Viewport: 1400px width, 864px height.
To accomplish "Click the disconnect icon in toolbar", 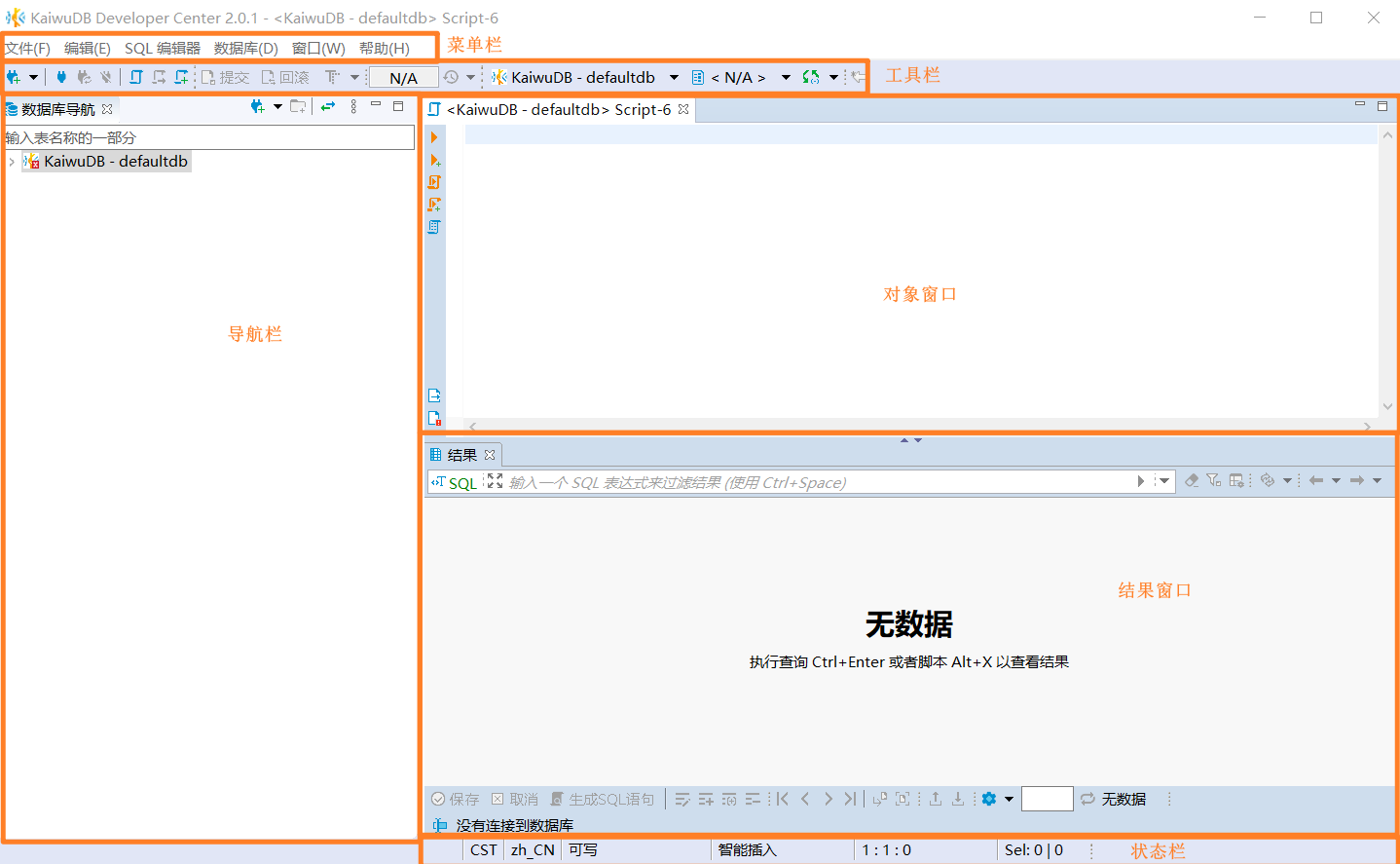I will coord(106,77).
